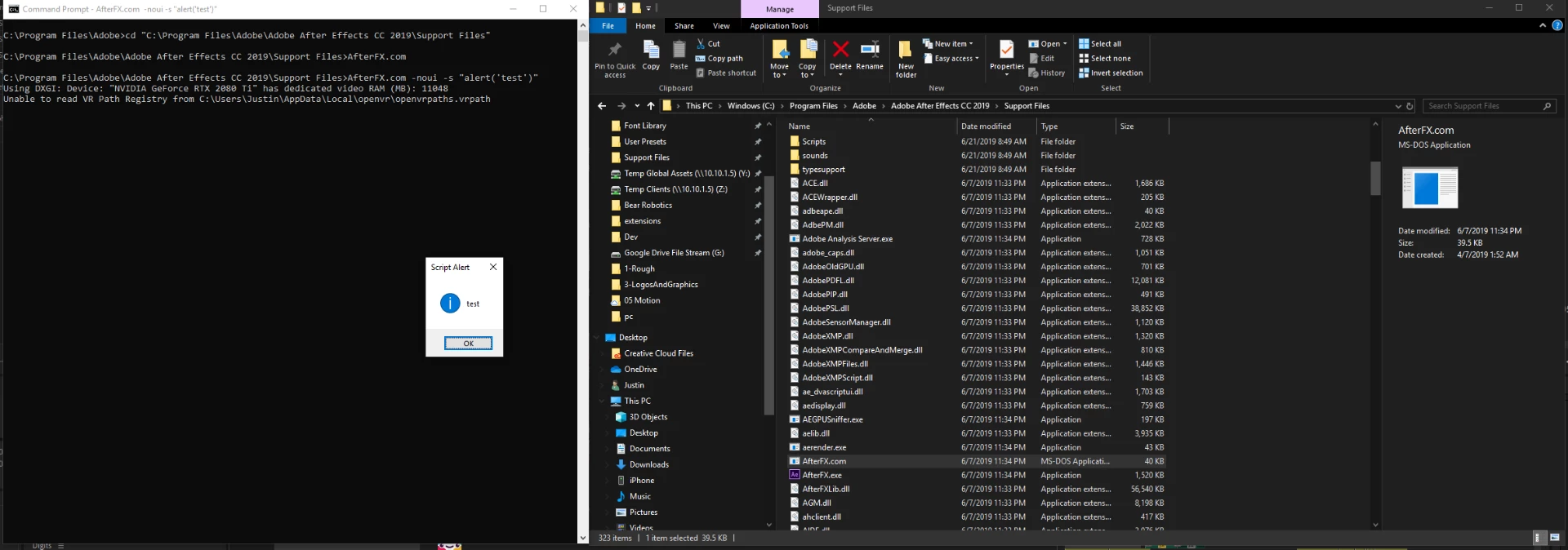Open the File menu
Image resolution: width=1568 pixels, height=550 pixels.
click(x=608, y=26)
